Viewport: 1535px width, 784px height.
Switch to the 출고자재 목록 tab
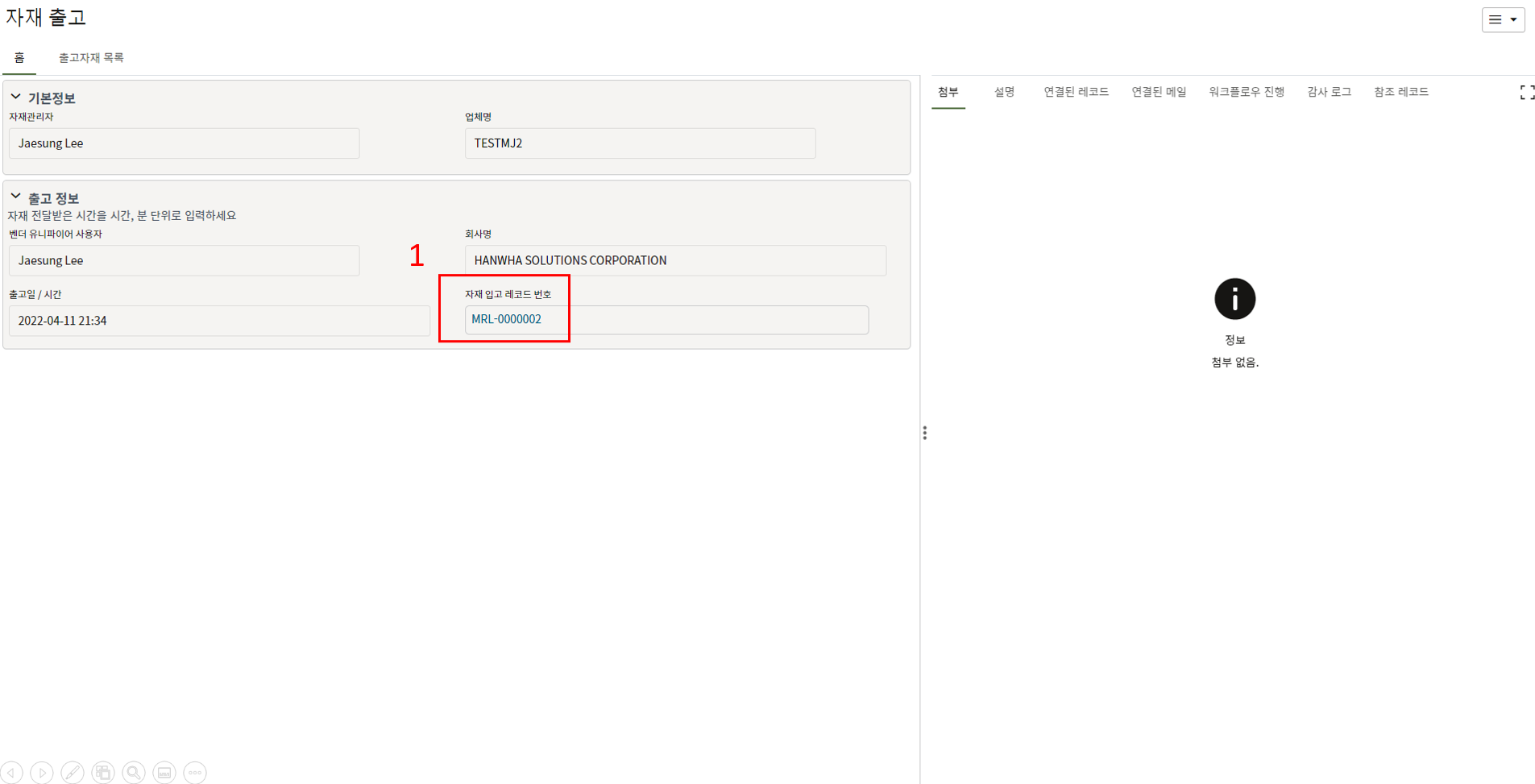tap(91, 58)
